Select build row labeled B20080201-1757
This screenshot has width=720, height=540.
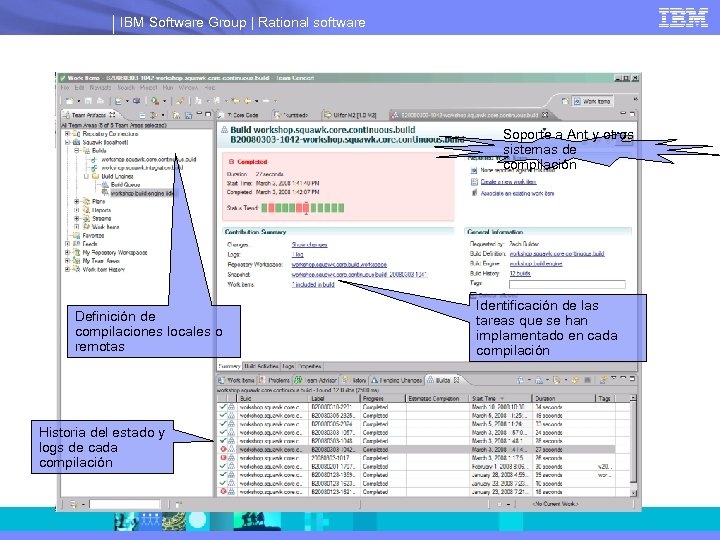tap(416, 467)
